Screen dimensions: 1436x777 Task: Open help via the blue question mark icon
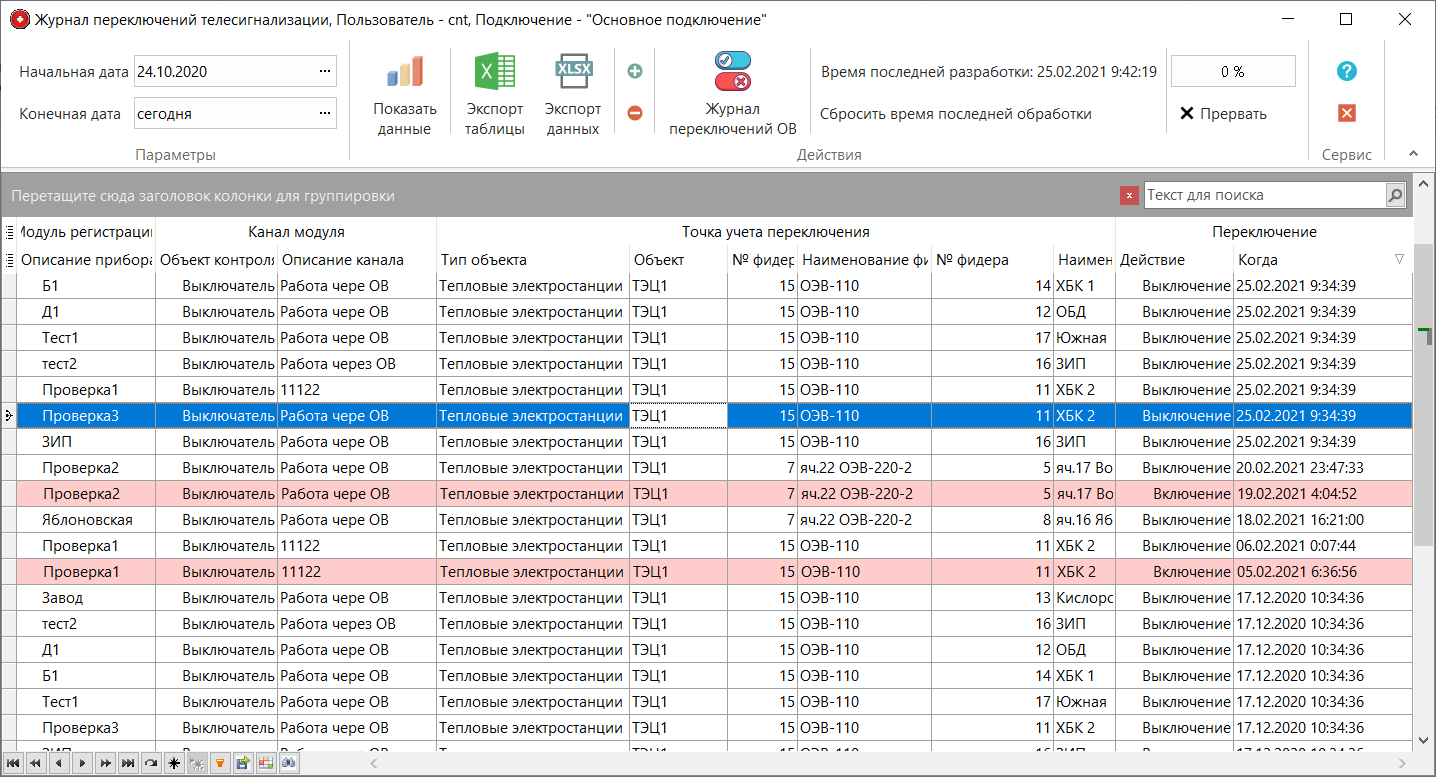1347,71
